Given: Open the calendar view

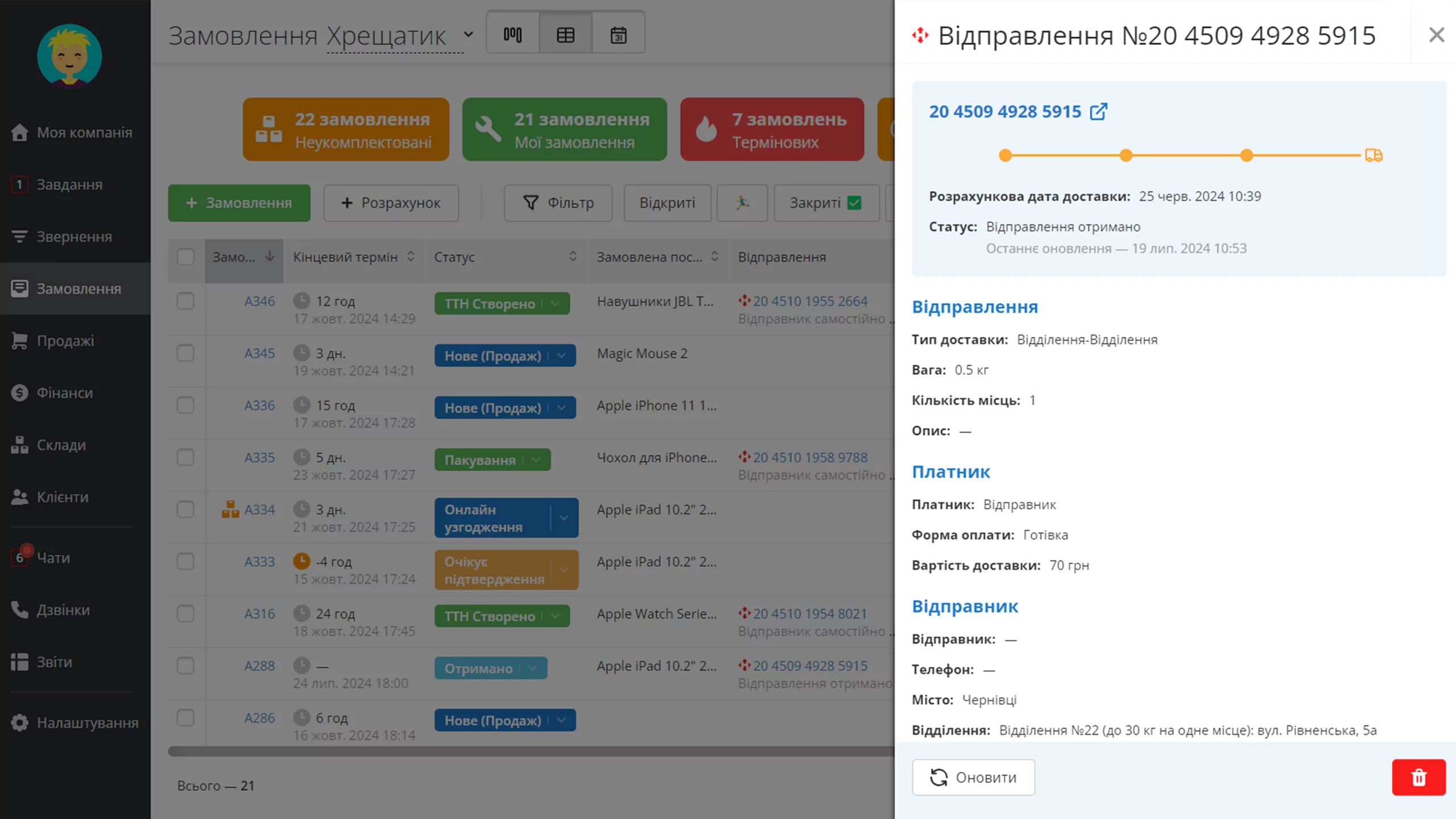Looking at the screenshot, I should 618,35.
